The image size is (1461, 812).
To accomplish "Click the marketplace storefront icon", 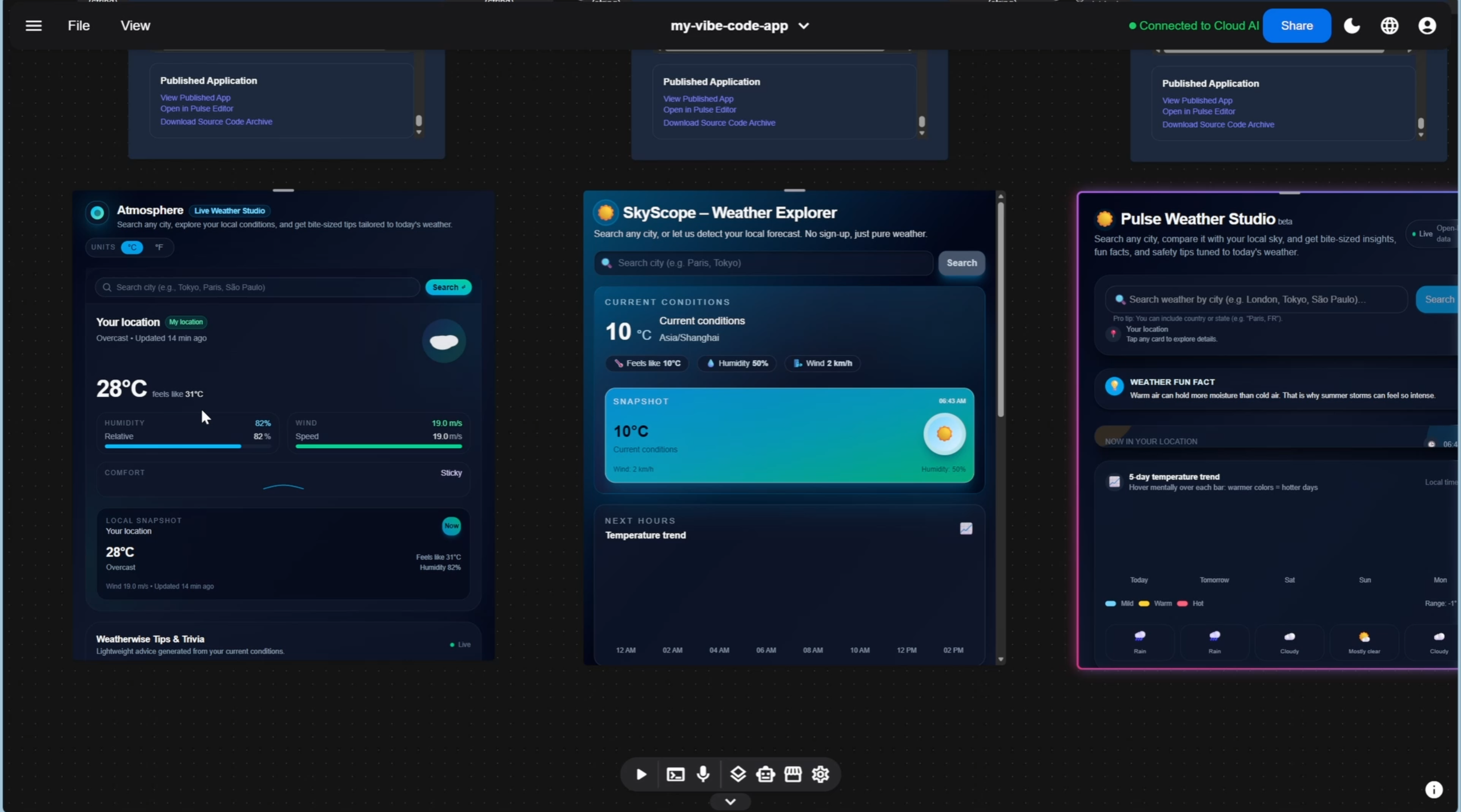I will (x=793, y=774).
